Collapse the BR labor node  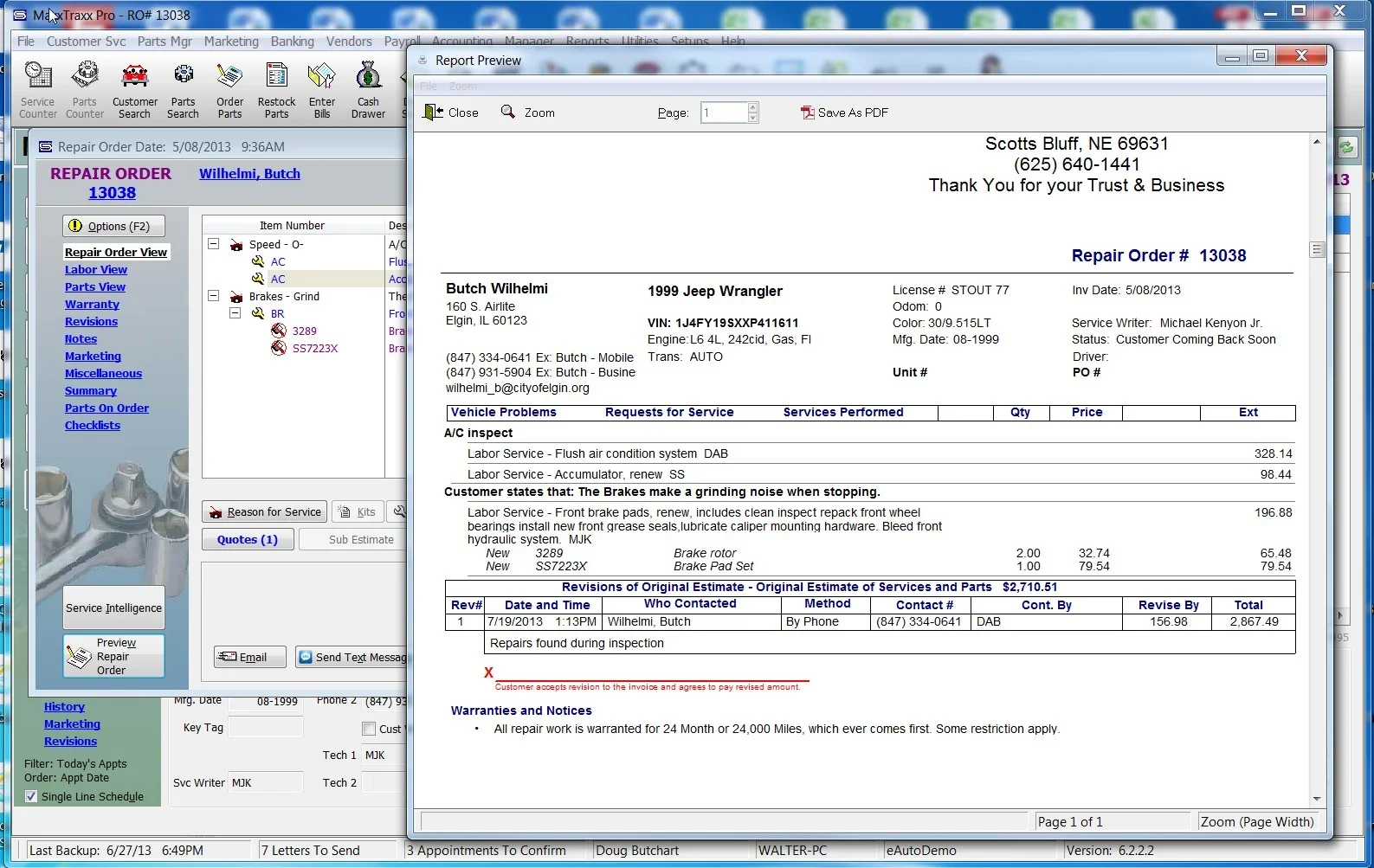[x=235, y=313]
